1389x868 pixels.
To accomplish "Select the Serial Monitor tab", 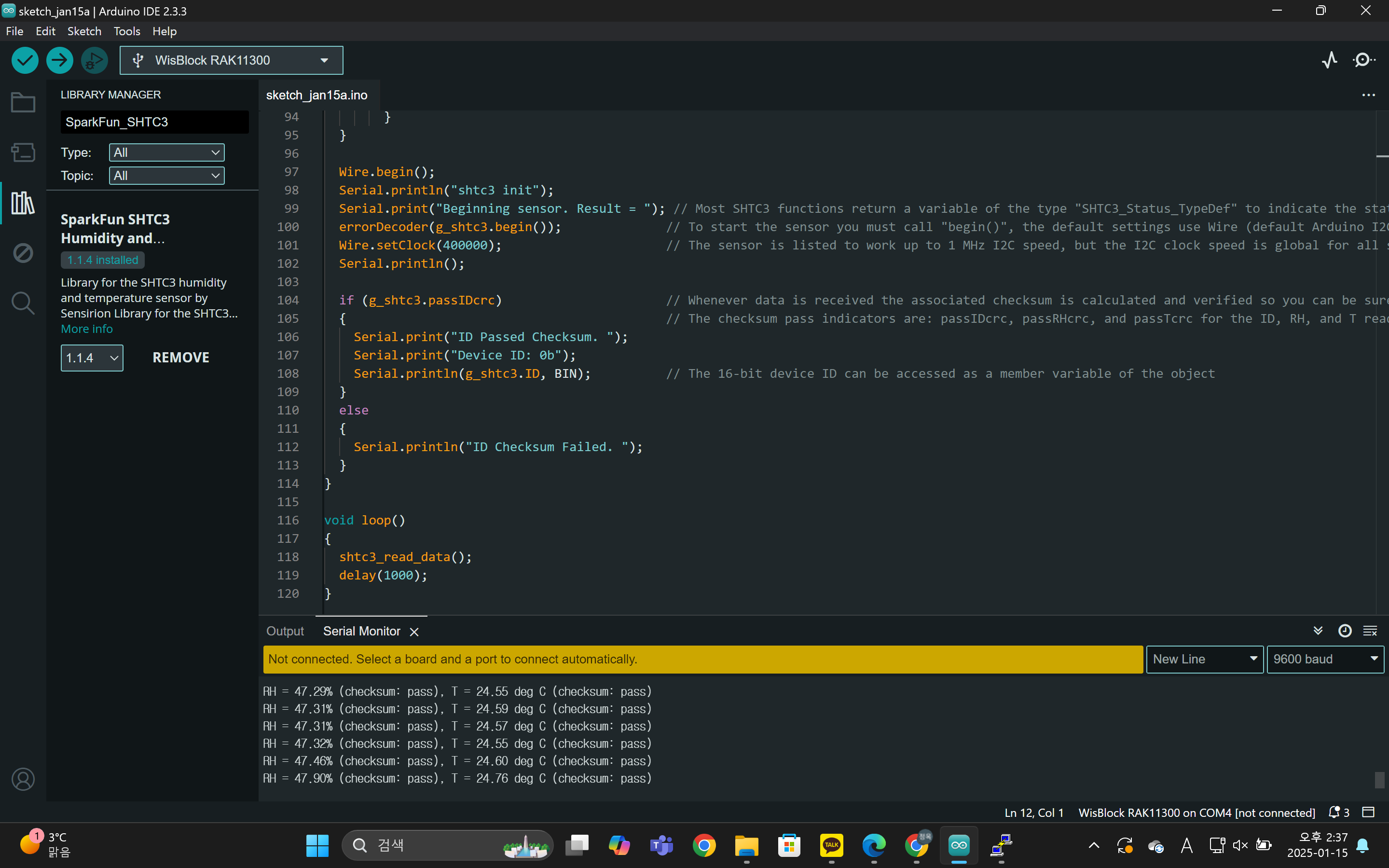I will point(361,631).
